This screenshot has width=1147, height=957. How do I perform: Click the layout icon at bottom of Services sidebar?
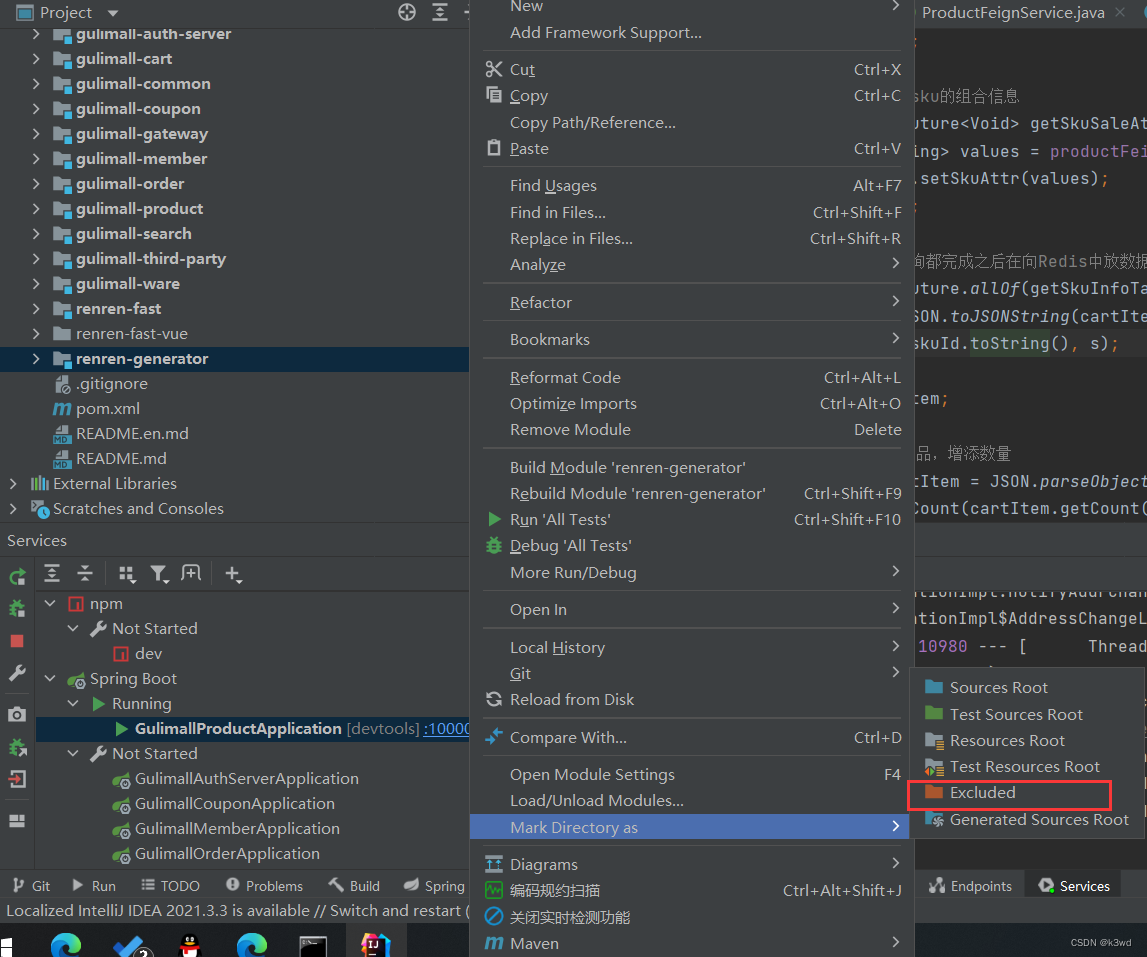(x=17, y=821)
